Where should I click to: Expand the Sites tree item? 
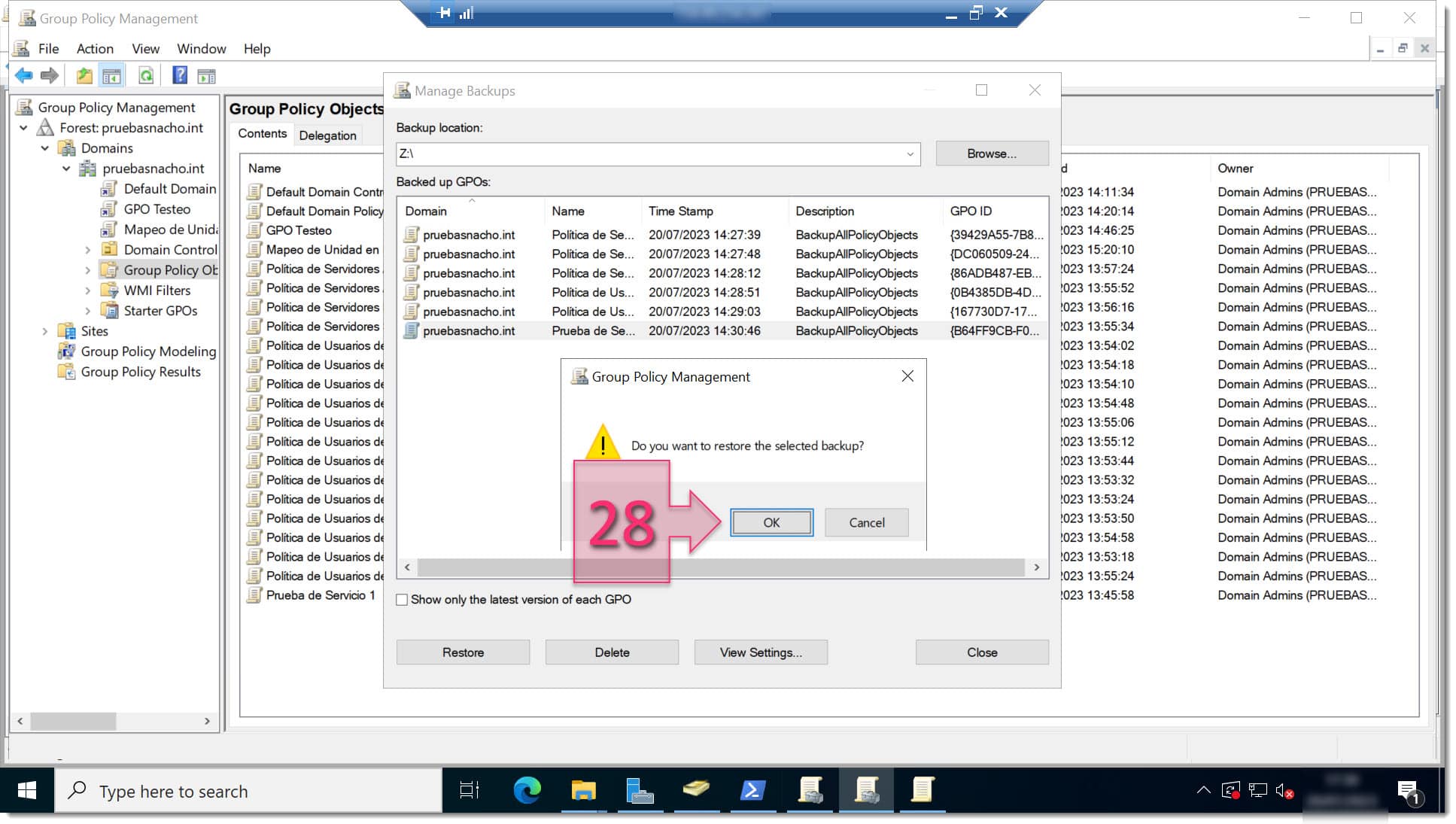(42, 331)
